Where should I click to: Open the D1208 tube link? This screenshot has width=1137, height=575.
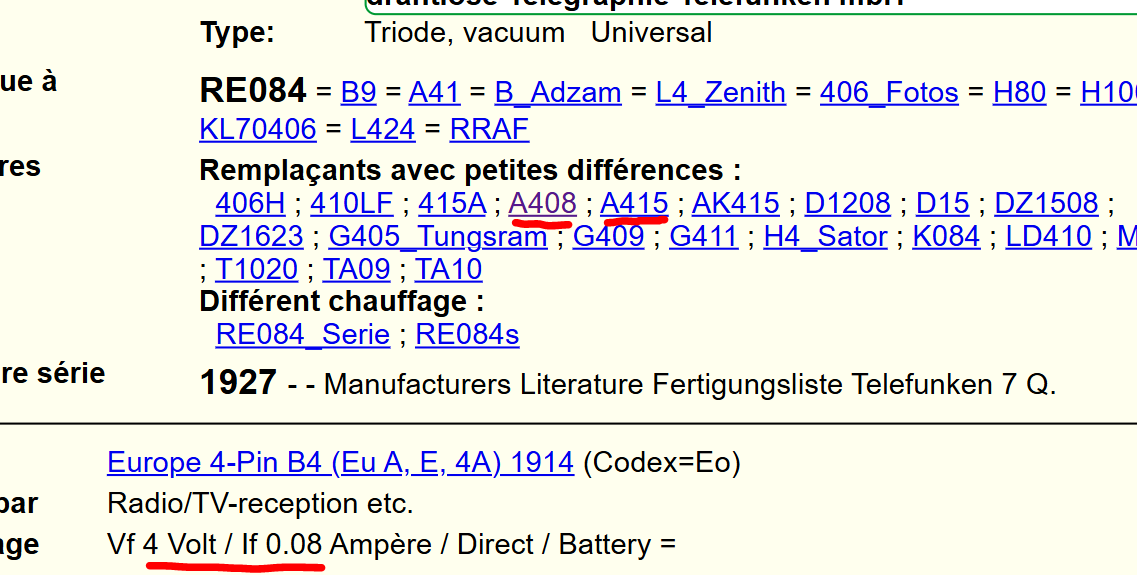pyautogui.click(x=848, y=203)
